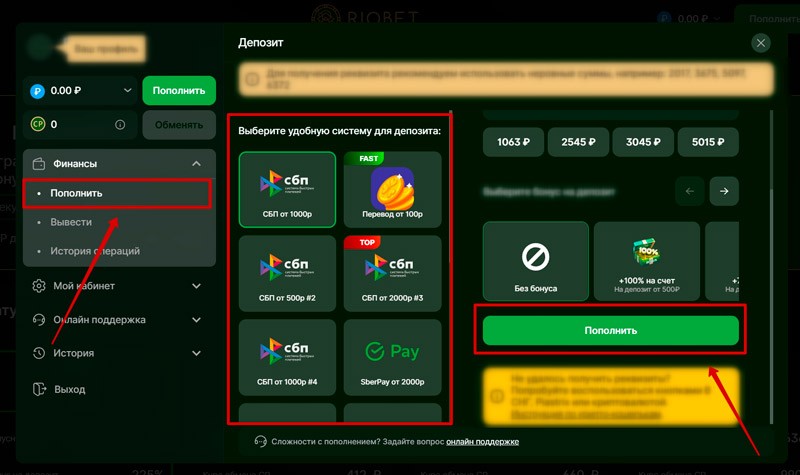Open the ruble balance dropdown

(127, 91)
